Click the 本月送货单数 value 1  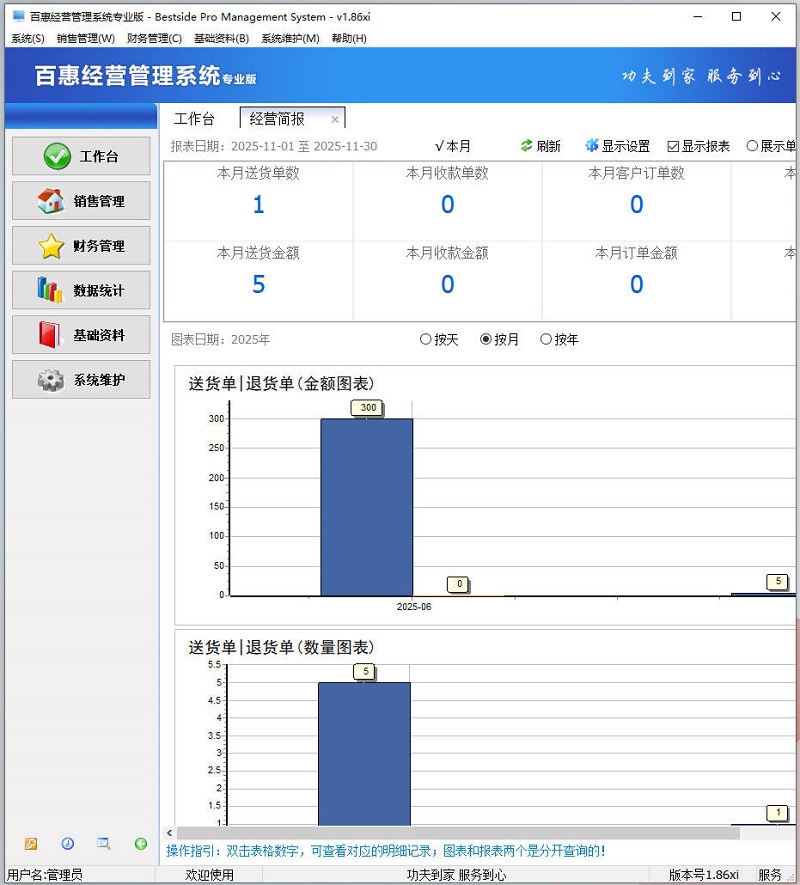pos(258,205)
